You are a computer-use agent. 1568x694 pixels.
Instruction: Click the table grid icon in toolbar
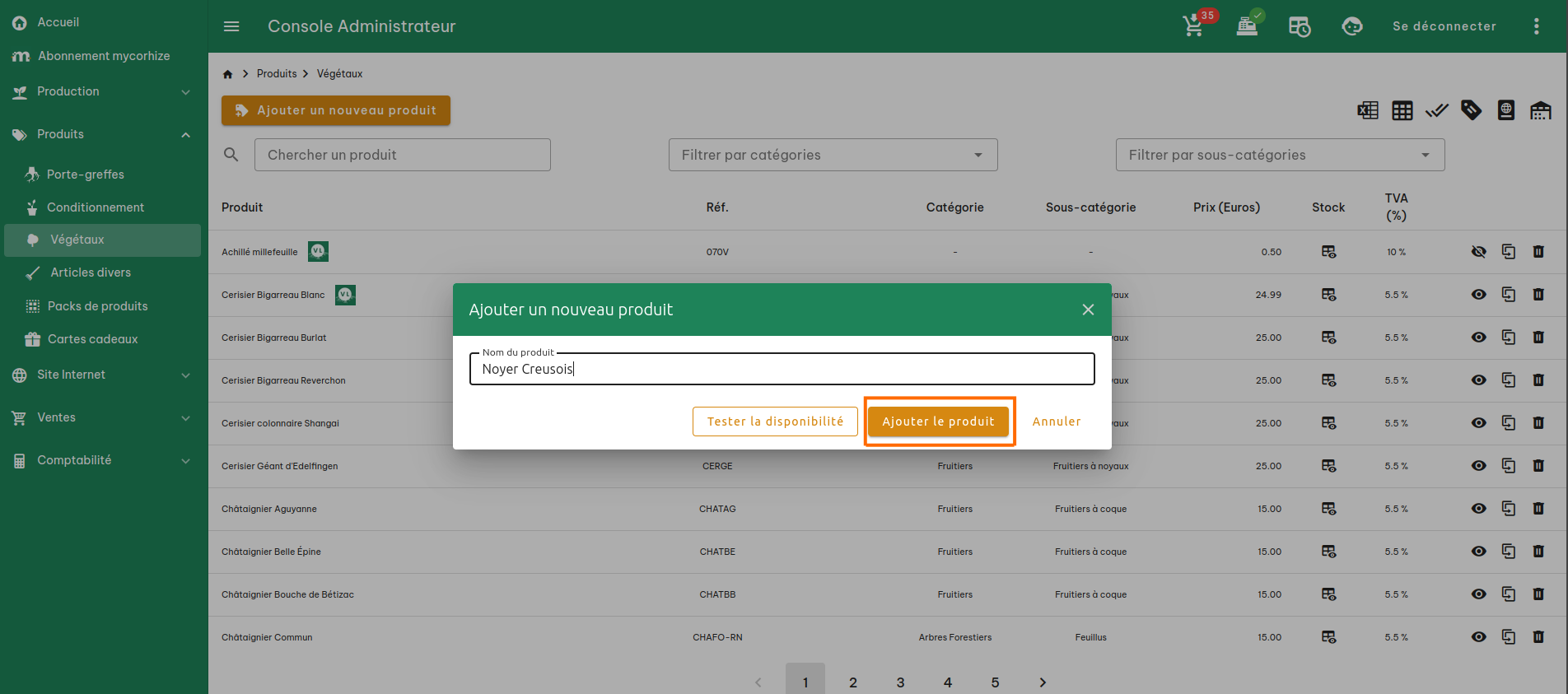click(x=1402, y=110)
